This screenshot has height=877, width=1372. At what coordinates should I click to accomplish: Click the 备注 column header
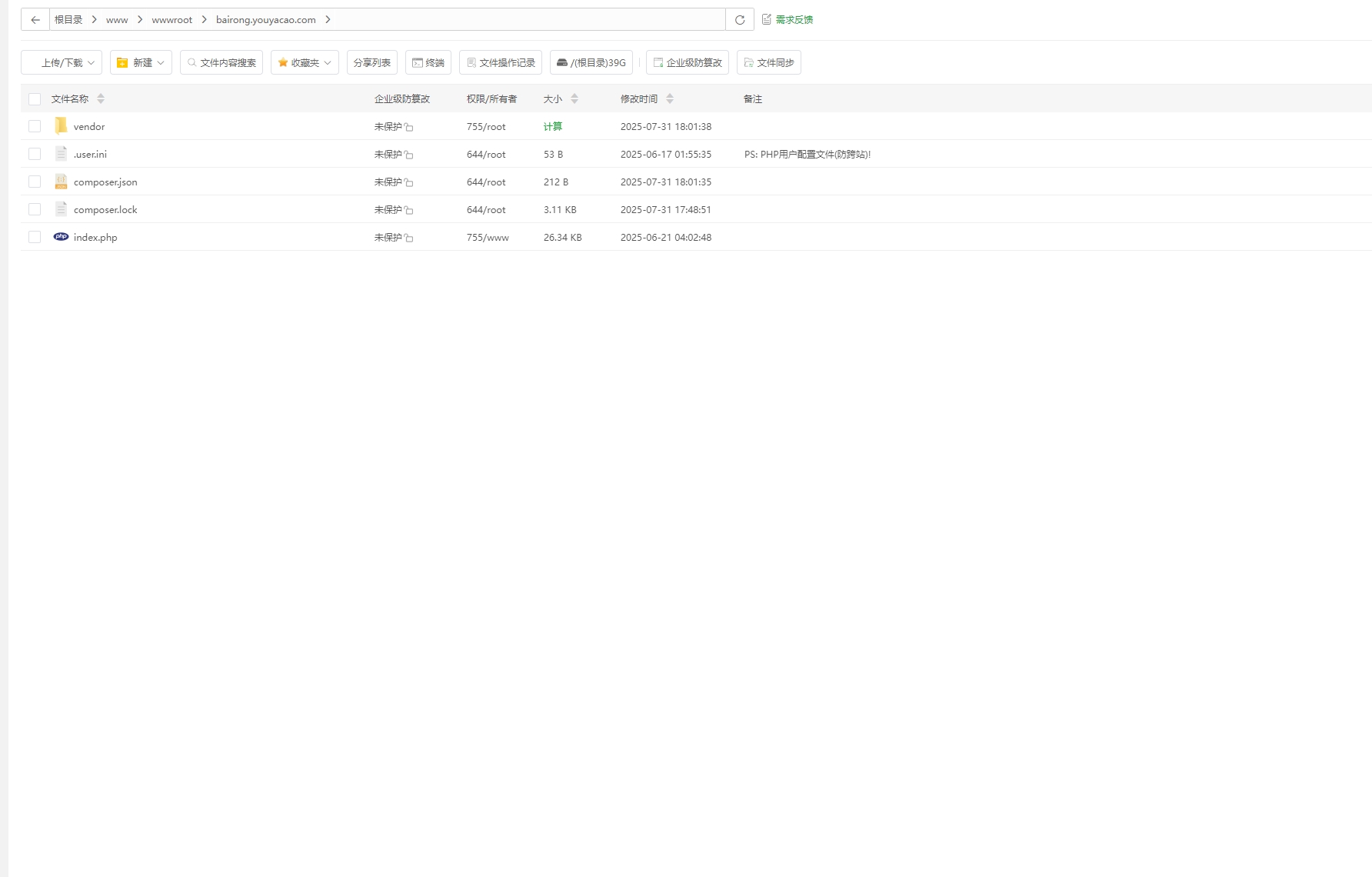click(x=753, y=99)
